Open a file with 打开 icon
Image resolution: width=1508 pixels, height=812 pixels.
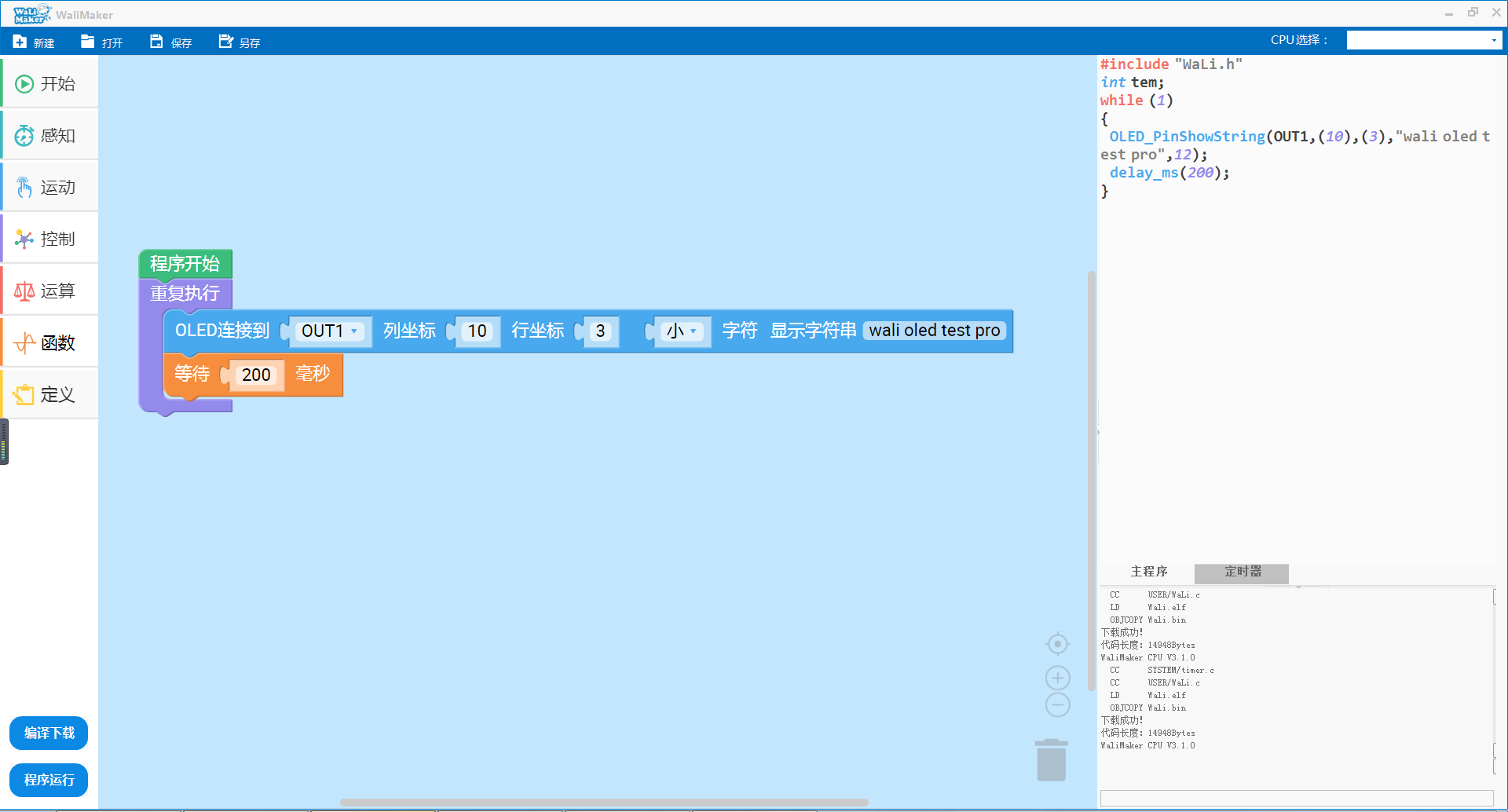point(88,42)
